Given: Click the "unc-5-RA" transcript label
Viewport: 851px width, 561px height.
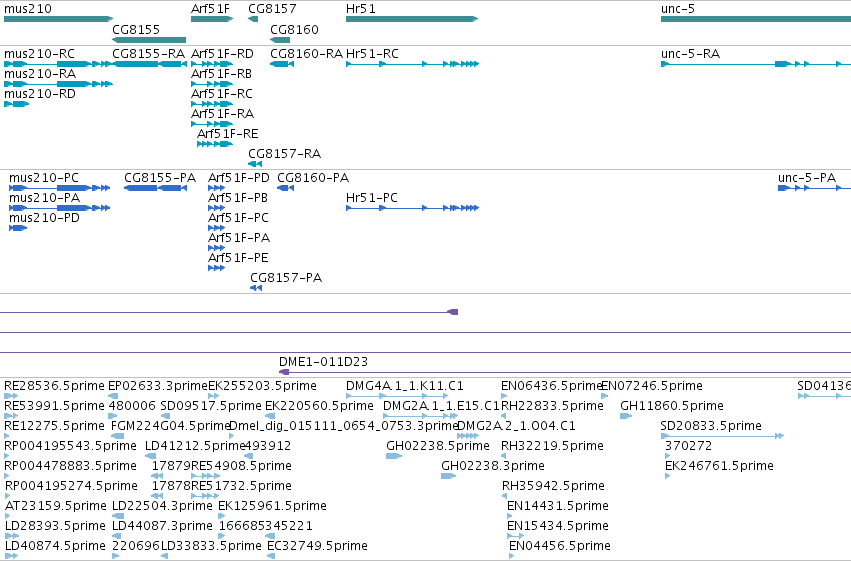Looking at the screenshot, I should 690,54.
